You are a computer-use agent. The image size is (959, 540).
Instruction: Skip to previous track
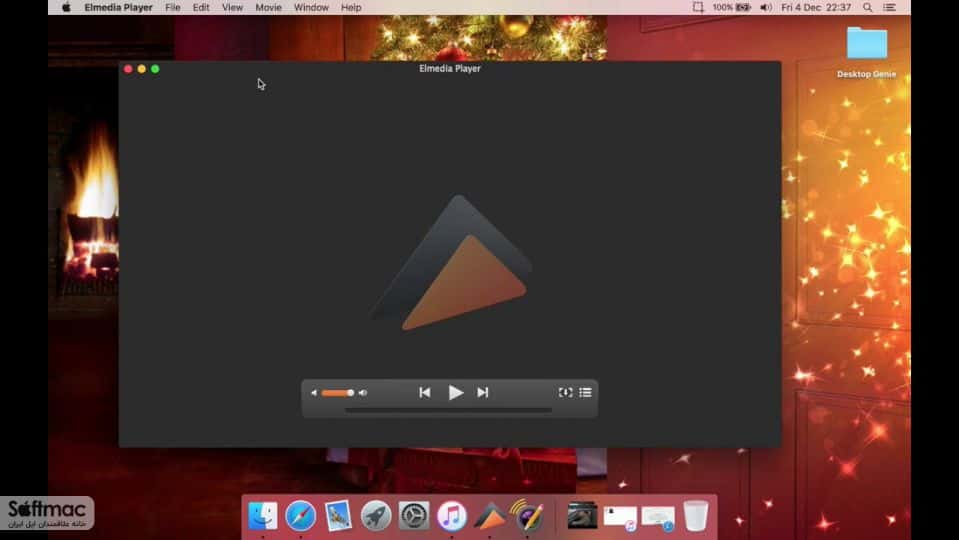coord(424,393)
